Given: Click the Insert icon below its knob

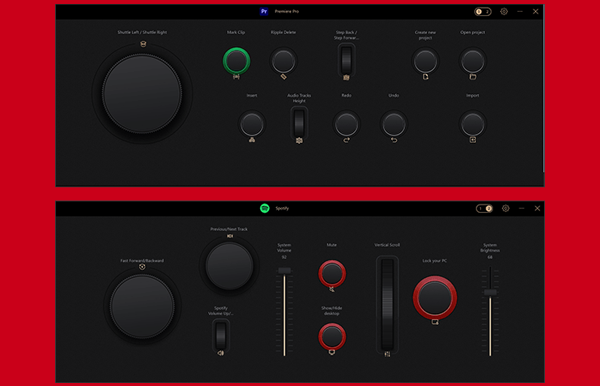Looking at the screenshot, I should click(252, 140).
